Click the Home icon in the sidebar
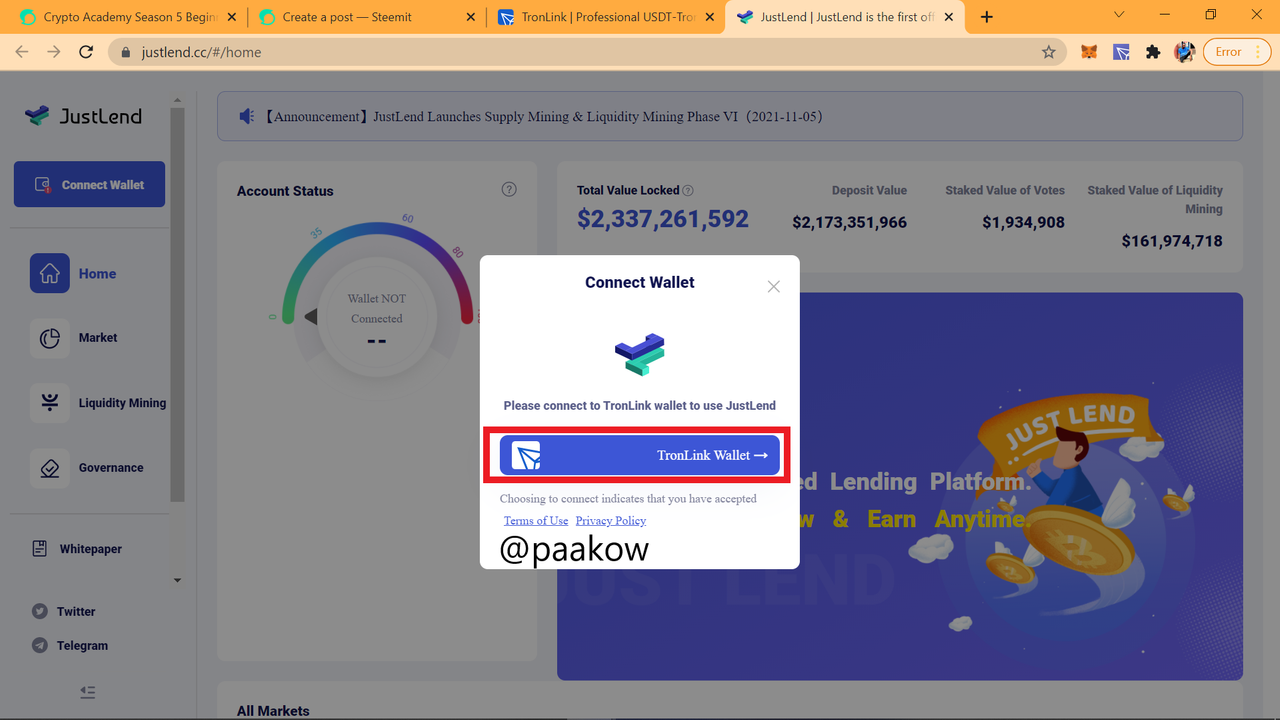 click(50, 273)
